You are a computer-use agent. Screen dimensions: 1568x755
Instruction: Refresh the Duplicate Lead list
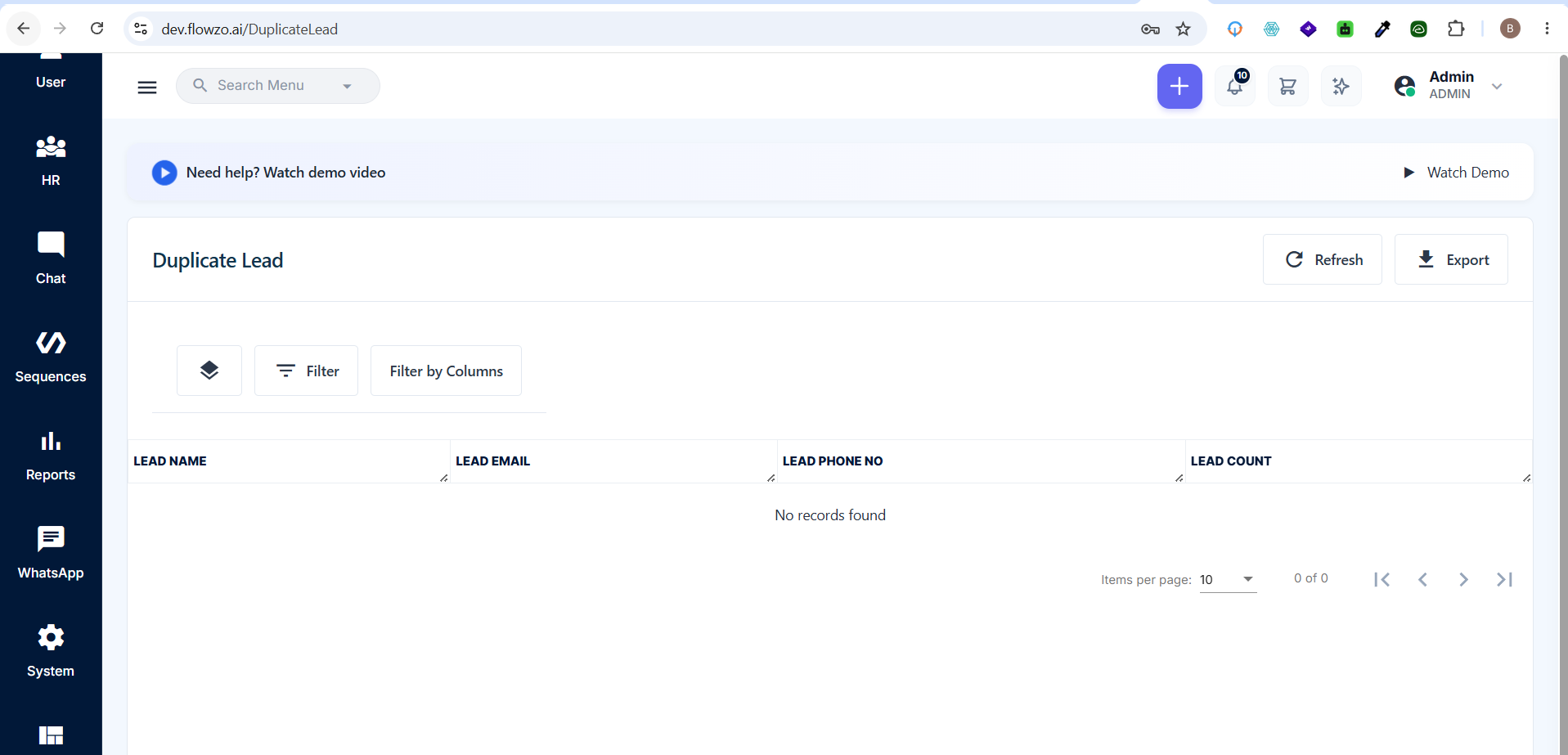point(1323,259)
